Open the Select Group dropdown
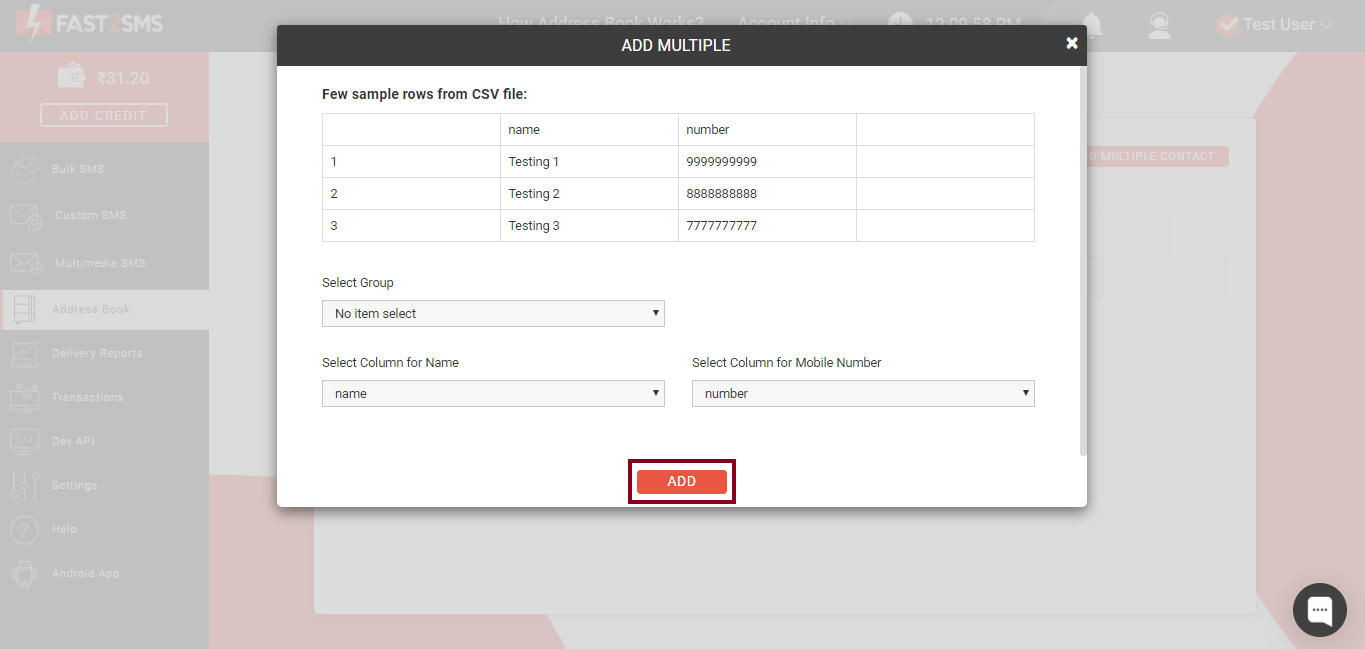The width and height of the screenshot is (1365, 649). 493,313
